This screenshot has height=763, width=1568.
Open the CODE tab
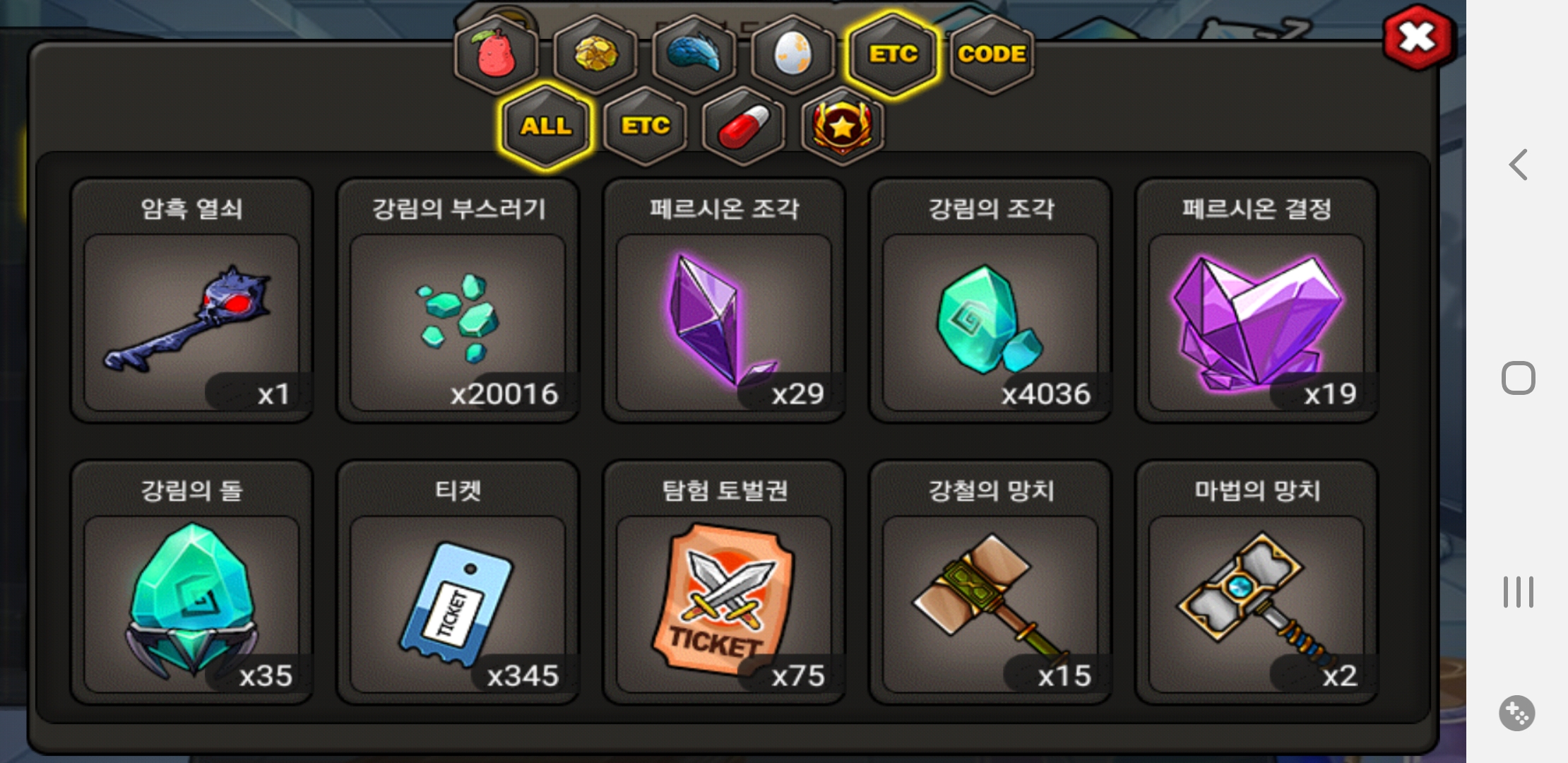click(x=992, y=54)
